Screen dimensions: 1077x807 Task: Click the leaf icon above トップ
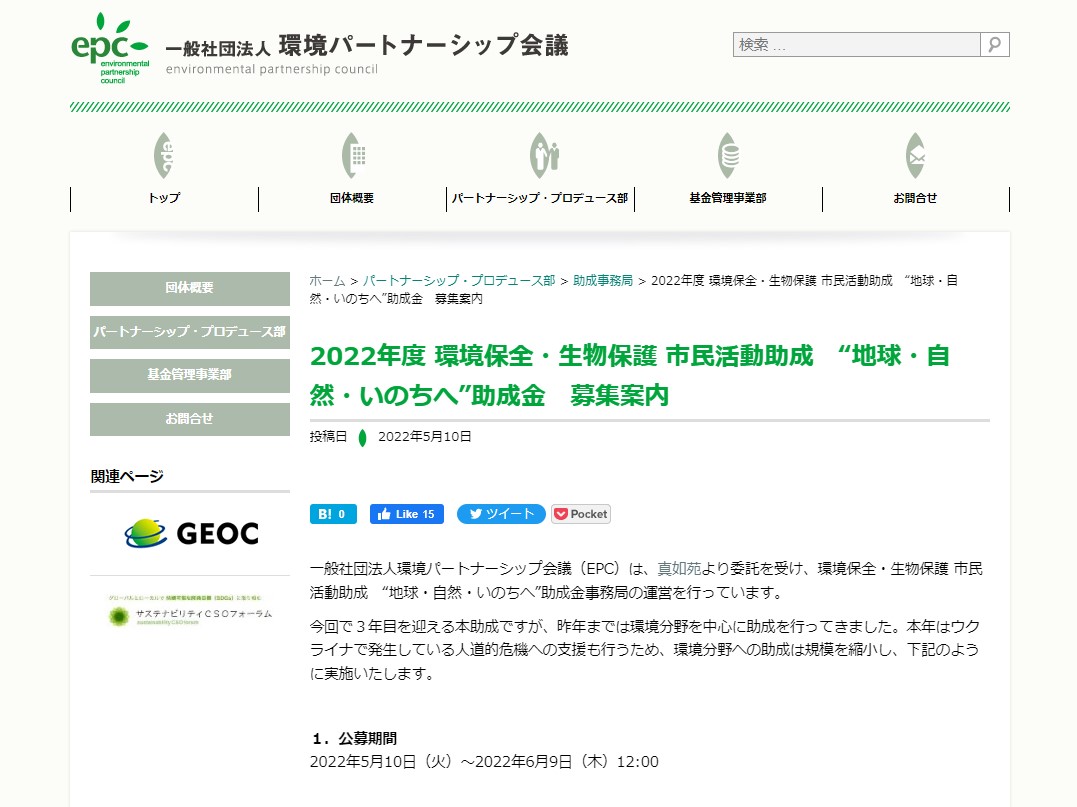coord(164,155)
